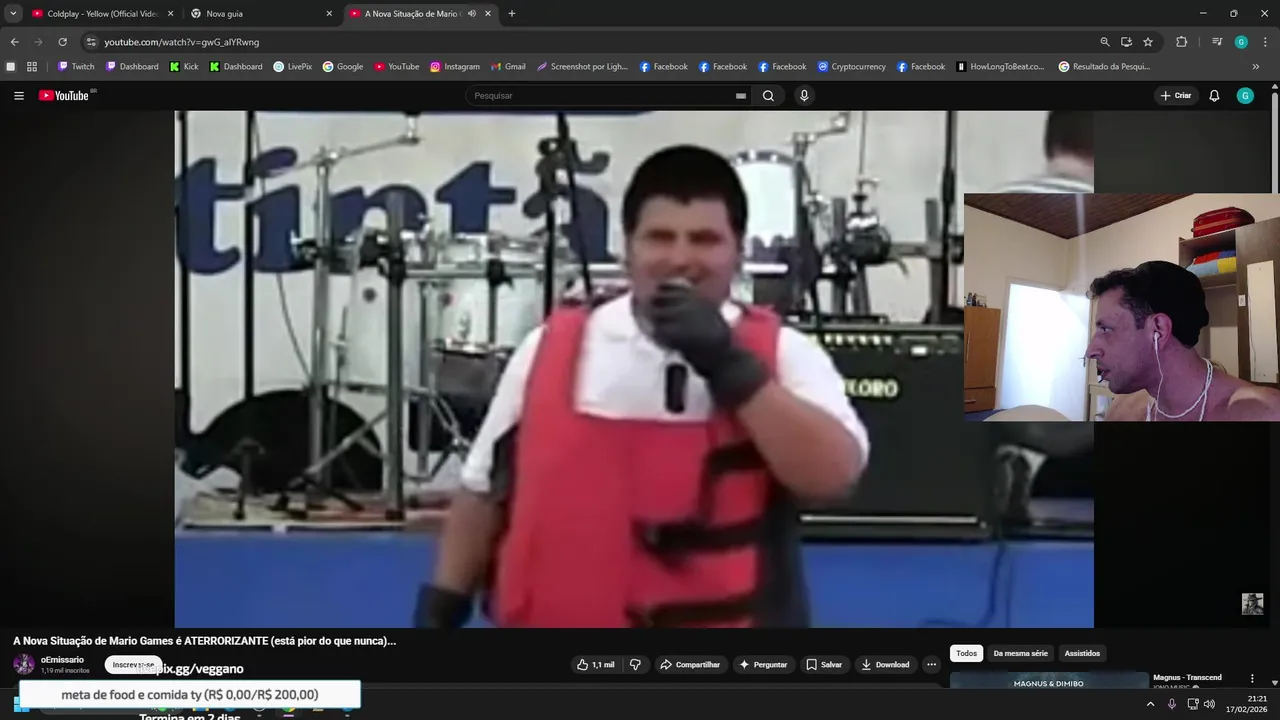Screen dimensions: 1280x720
Task: Open the on-screen keyboard in search box
Action: (x=741, y=96)
